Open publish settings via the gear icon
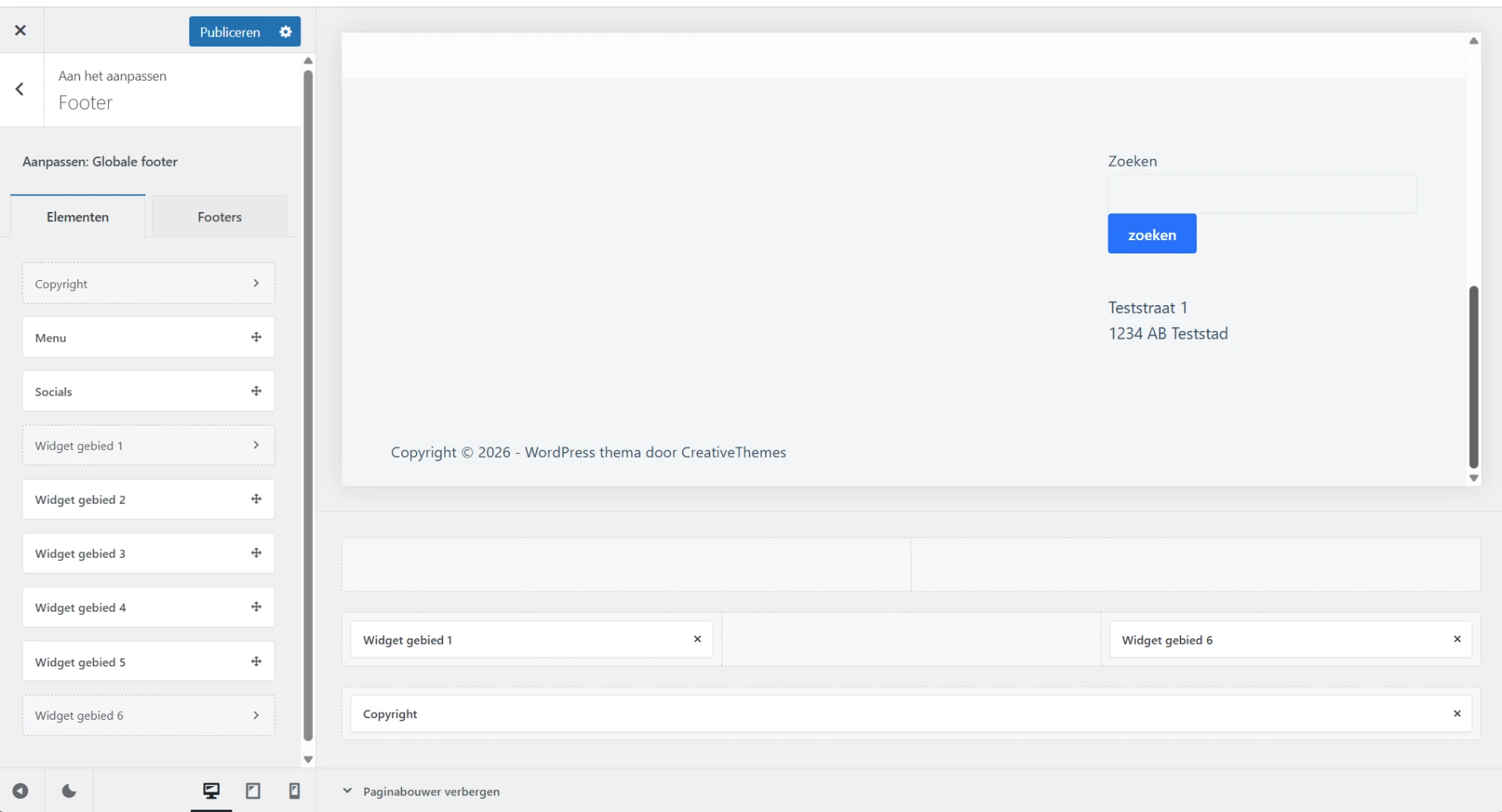1502x812 pixels. pyautogui.click(x=285, y=31)
